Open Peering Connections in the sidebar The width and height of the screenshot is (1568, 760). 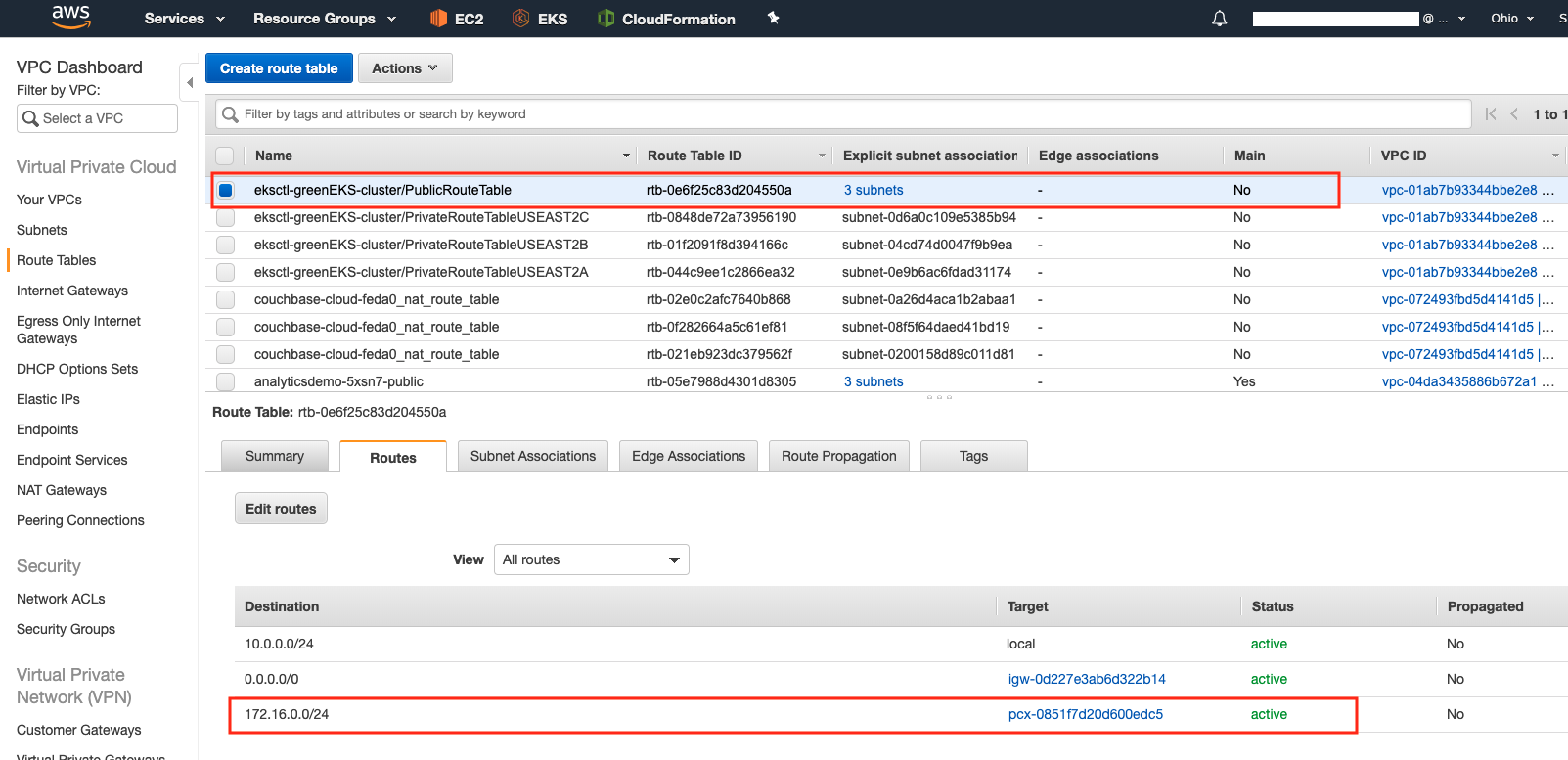point(80,520)
